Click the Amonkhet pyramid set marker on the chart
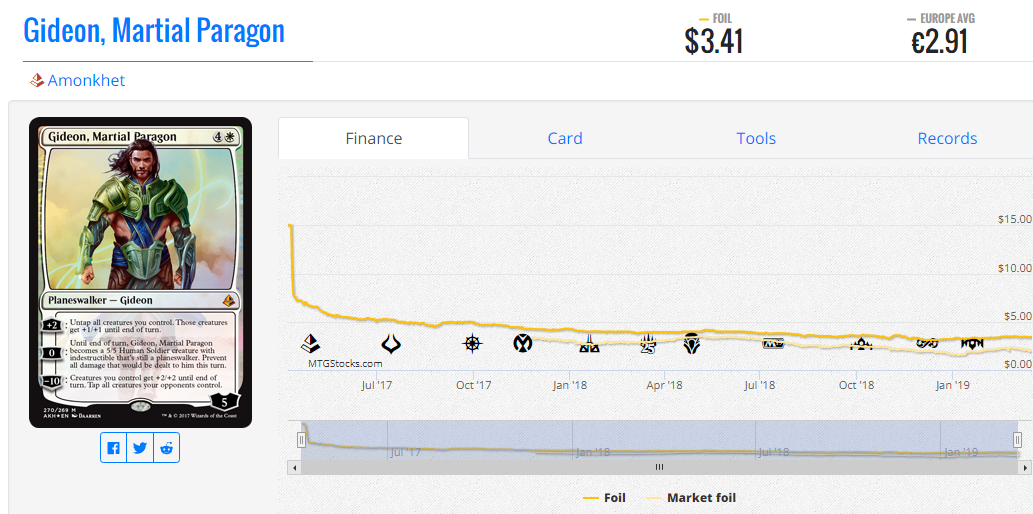Image resolution: width=1033 pixels, height=514 pixels. tap(310, 343)
